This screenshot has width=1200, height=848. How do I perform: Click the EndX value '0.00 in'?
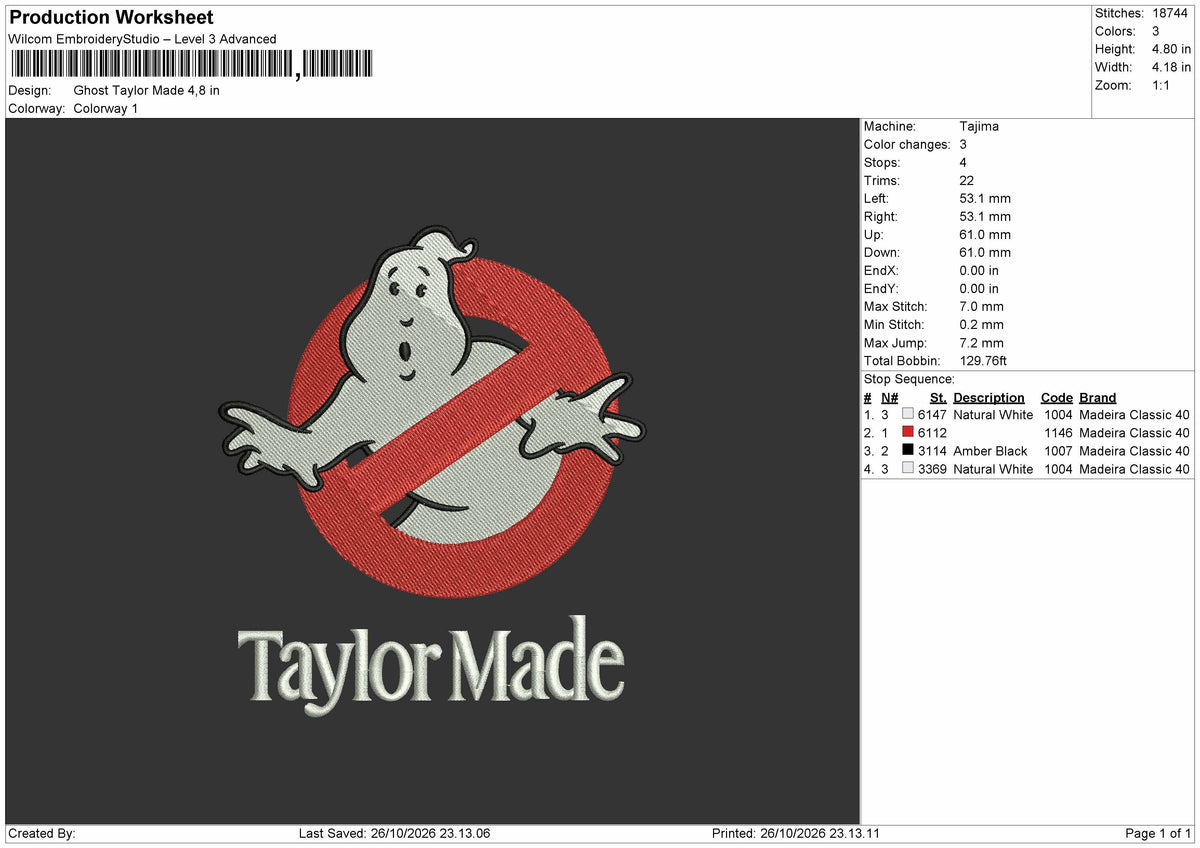(978, 270)
